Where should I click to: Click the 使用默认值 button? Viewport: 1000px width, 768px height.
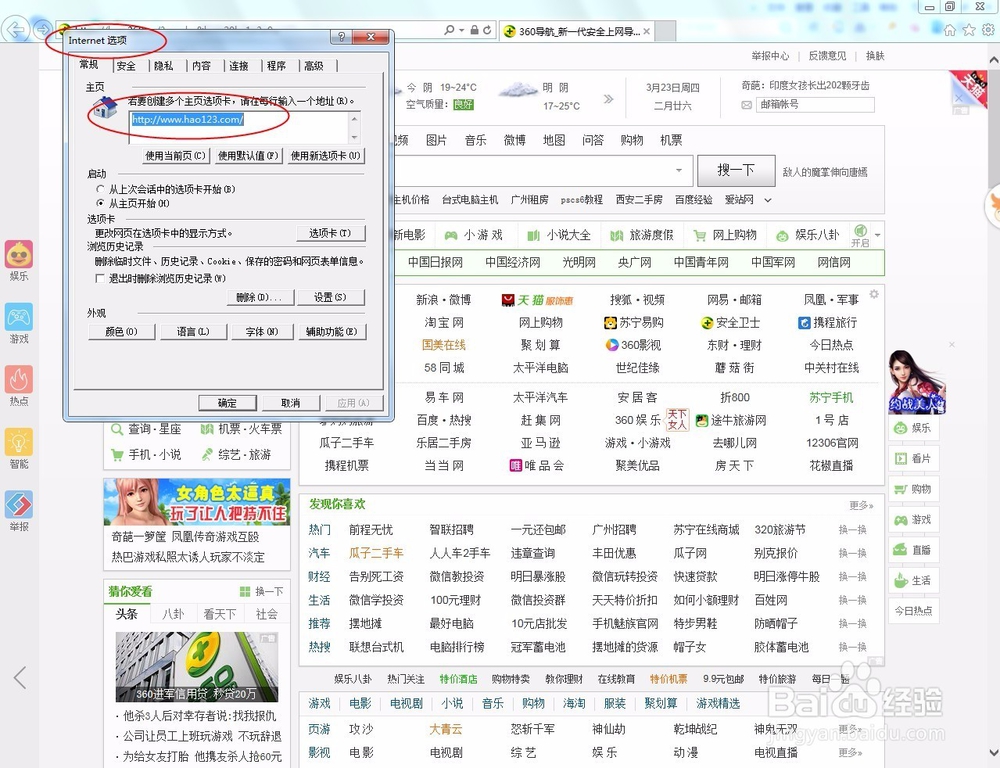coord(248,156)
